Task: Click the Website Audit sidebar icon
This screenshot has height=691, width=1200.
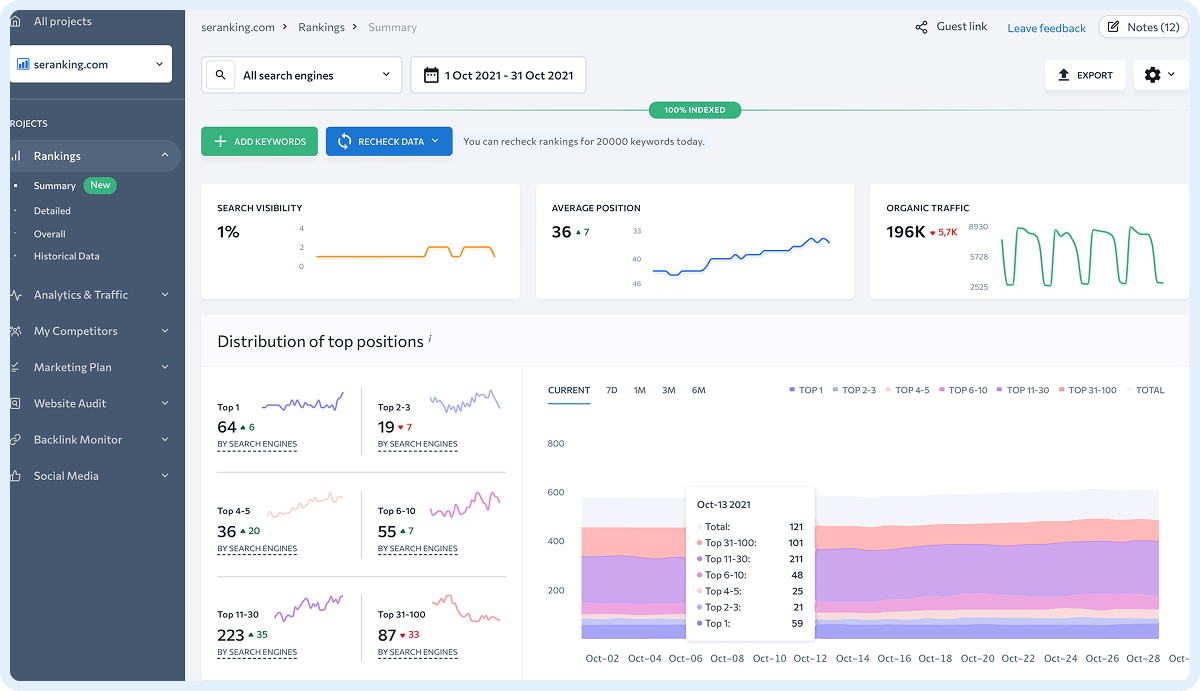Action: [15, 403]
